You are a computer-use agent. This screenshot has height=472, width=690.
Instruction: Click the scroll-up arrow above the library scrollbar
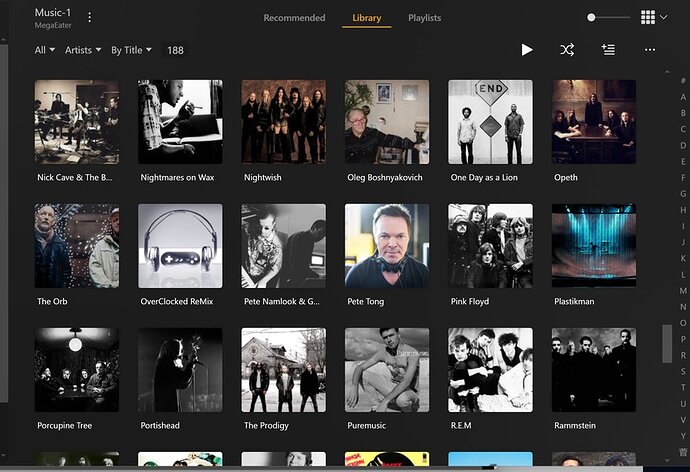pyautogui.click(x=667, y=71)
